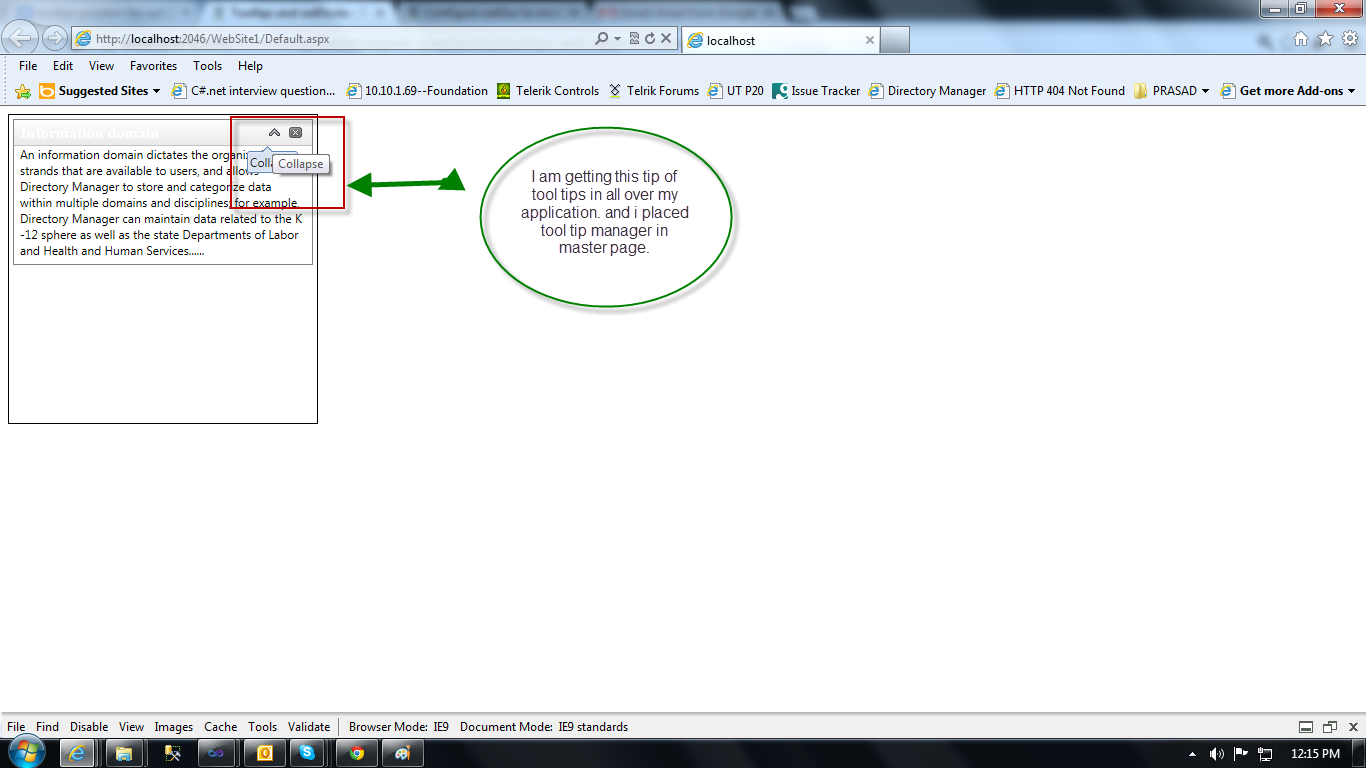Open Visual Studio infinity taskbar icon
This screenshot has width=1366, height=768.
217,753
